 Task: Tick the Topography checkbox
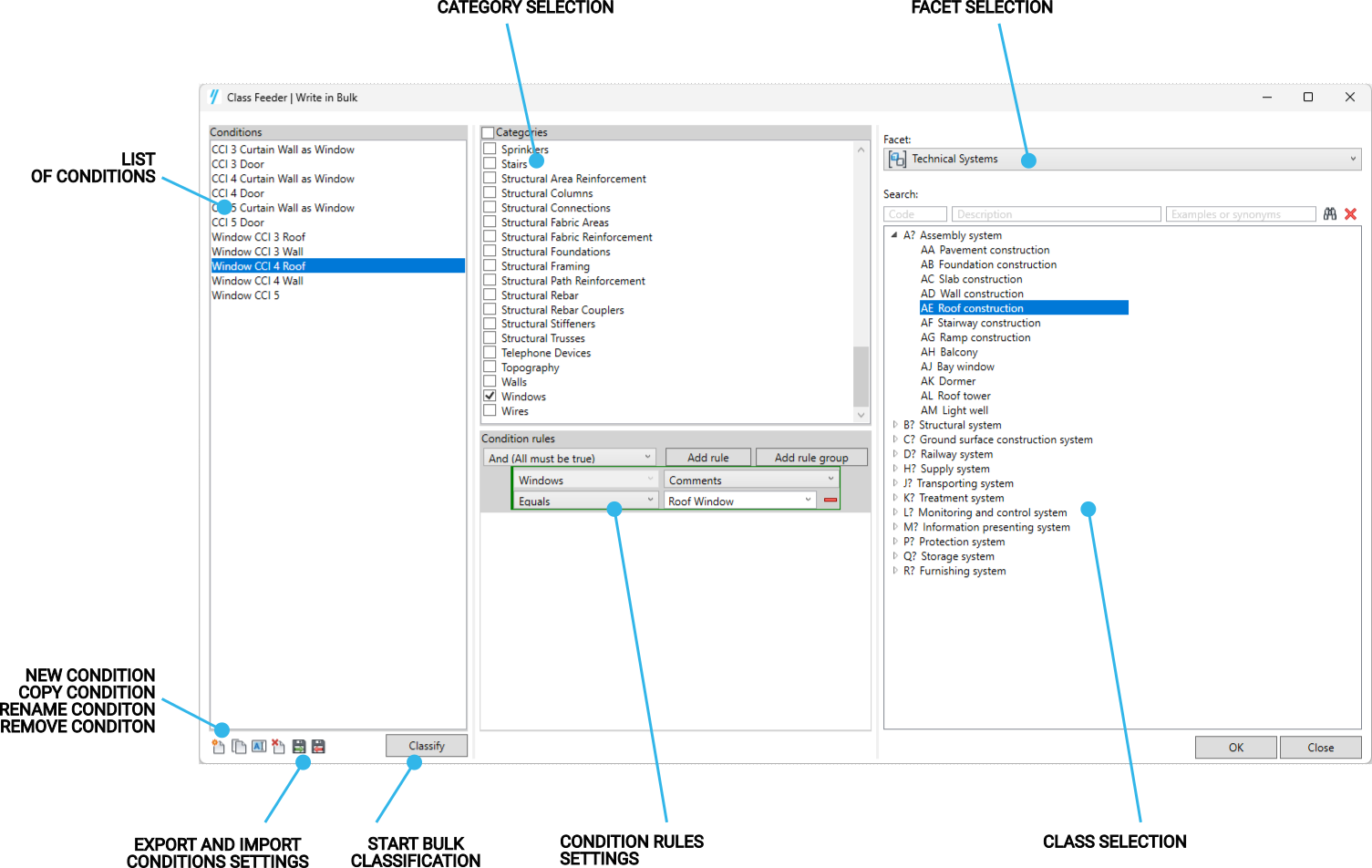(490, 367)
